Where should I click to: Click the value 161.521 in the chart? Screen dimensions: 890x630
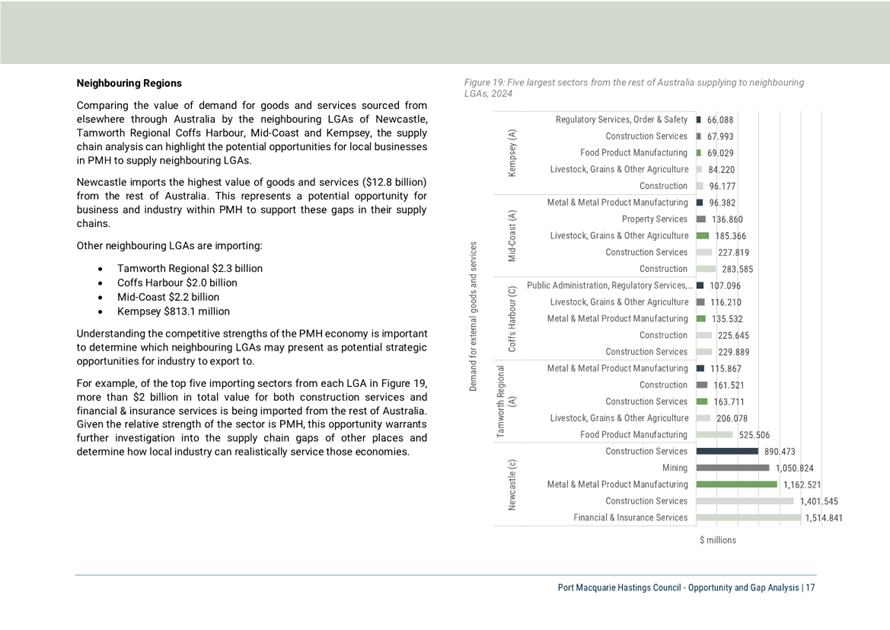[x=729, y=385]
